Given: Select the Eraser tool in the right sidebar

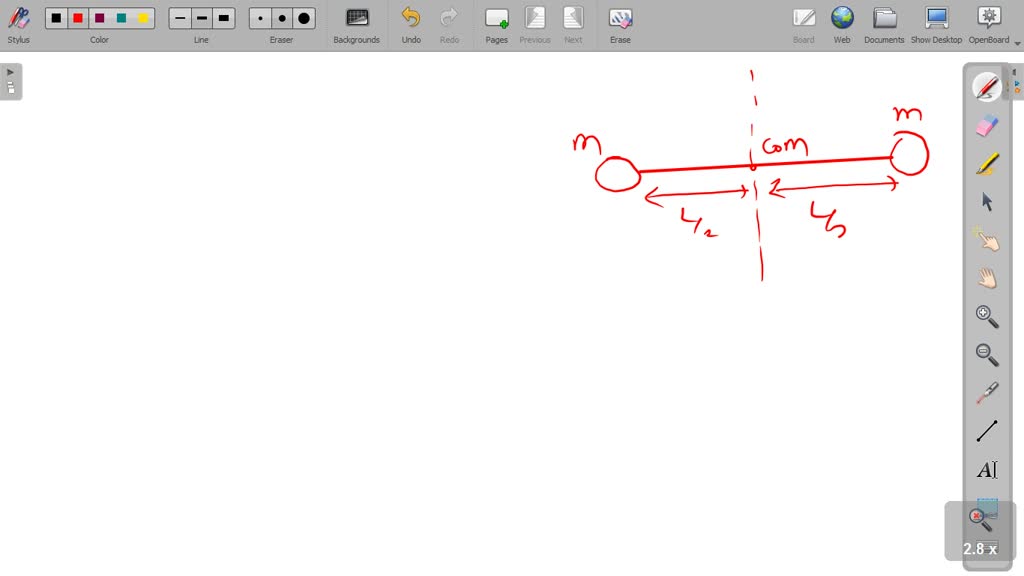Looking at the screenshot, I should coord(986,124).
